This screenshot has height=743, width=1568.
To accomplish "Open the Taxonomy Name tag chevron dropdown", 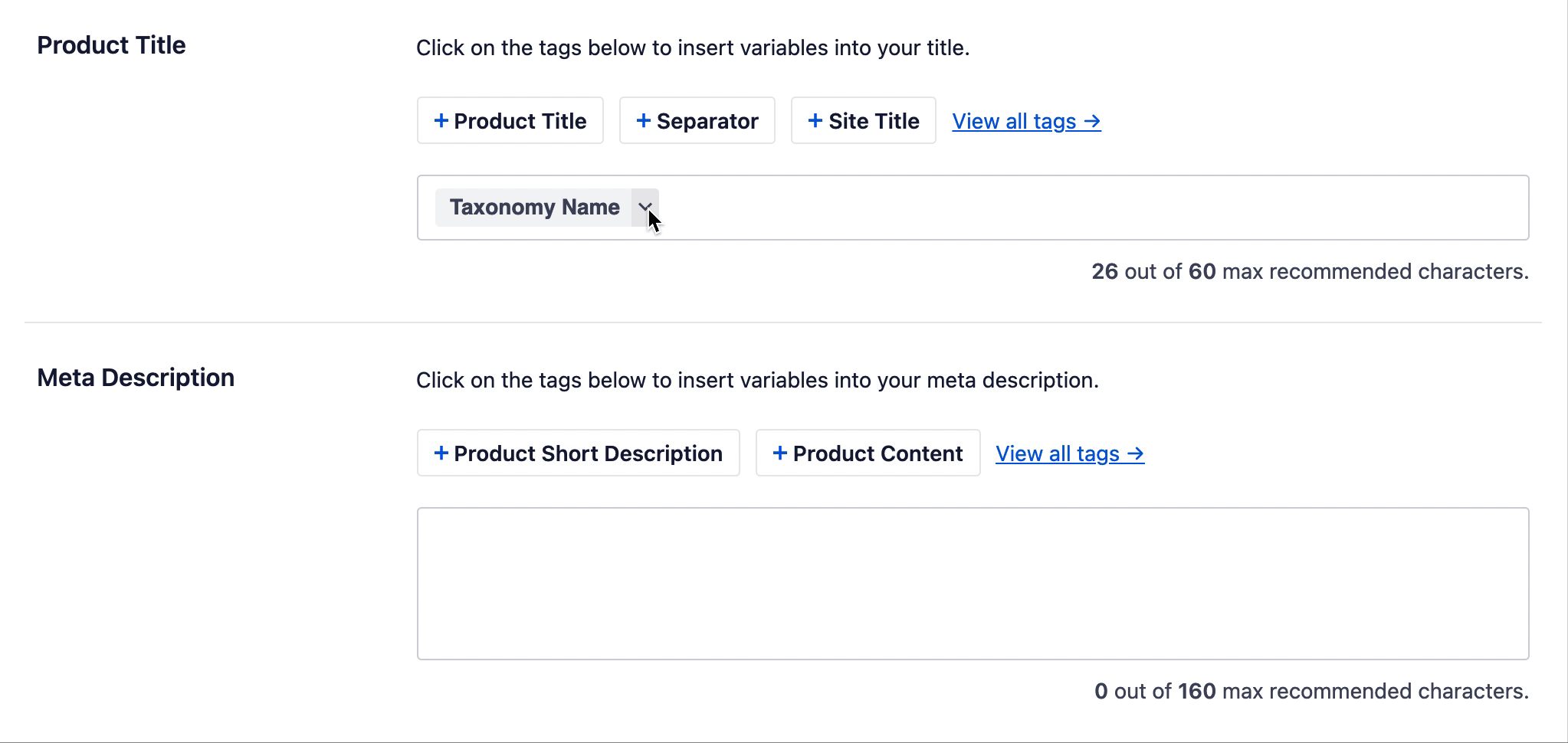I will [645, 208].
